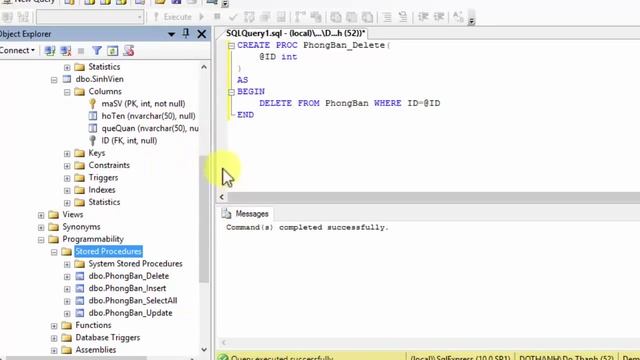
Task: Open the Available Databases combo box
Action: click(90, 17)
